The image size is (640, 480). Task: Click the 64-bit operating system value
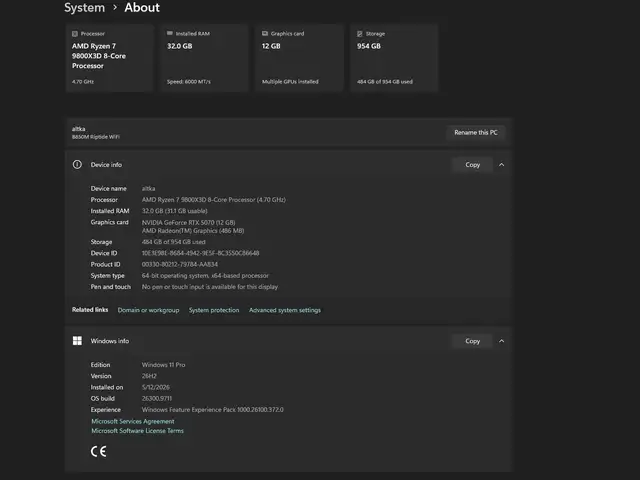pyautogui.click(x=205, y=276)
